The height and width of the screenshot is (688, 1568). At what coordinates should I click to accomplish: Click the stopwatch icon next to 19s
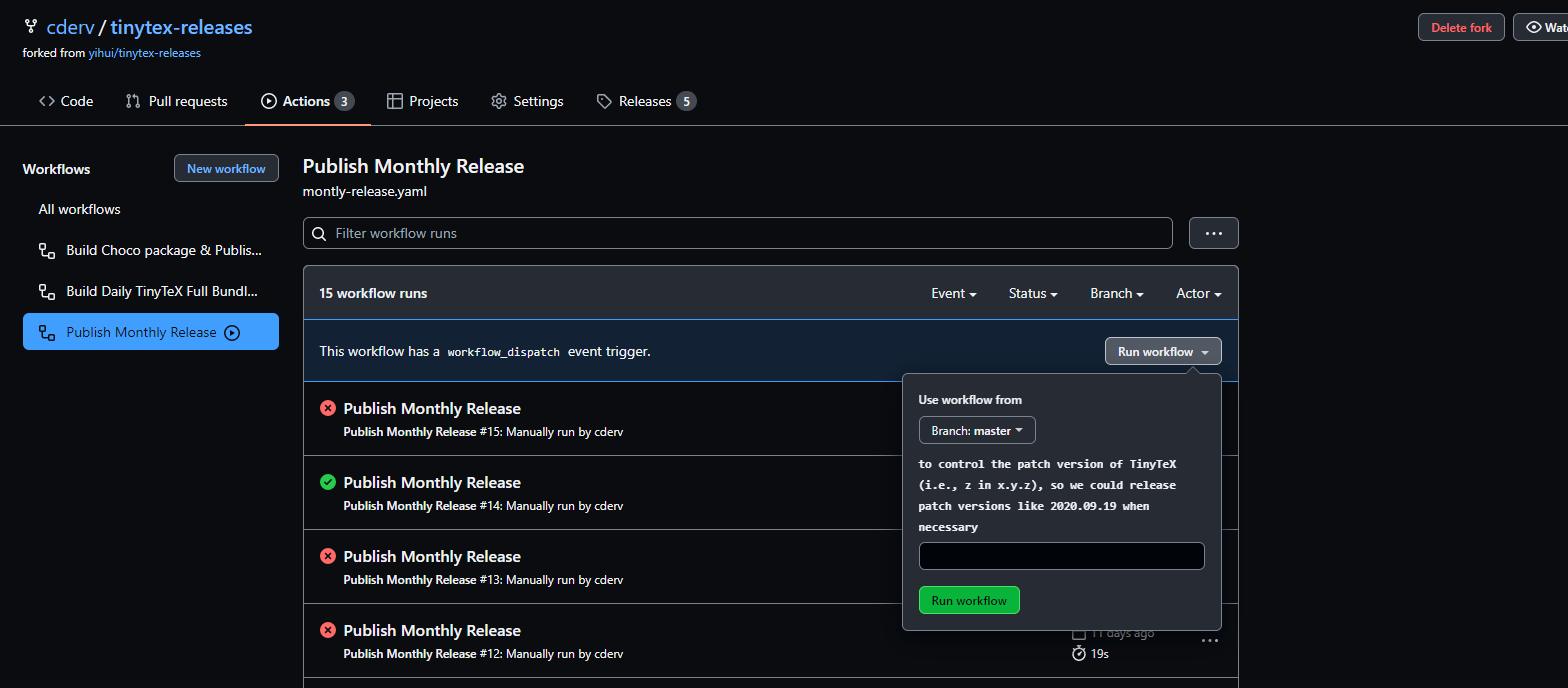pyautogui.click(x=1079, y=653)
